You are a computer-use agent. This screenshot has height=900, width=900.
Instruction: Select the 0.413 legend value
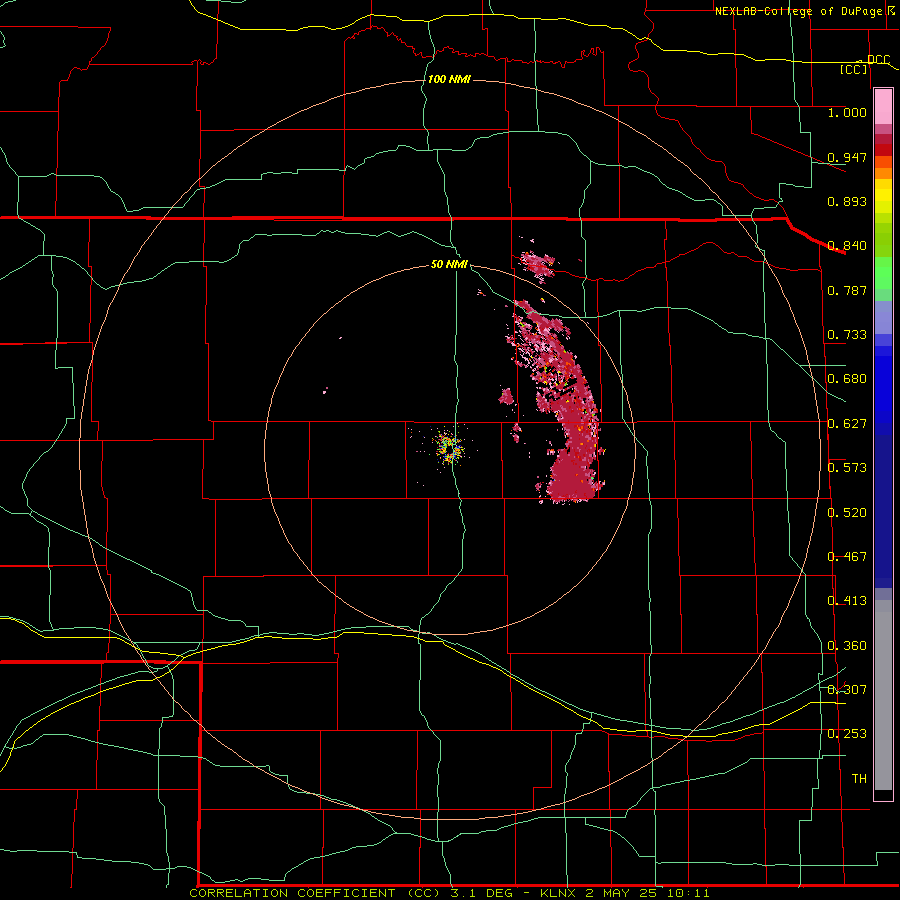click(847, 601)
